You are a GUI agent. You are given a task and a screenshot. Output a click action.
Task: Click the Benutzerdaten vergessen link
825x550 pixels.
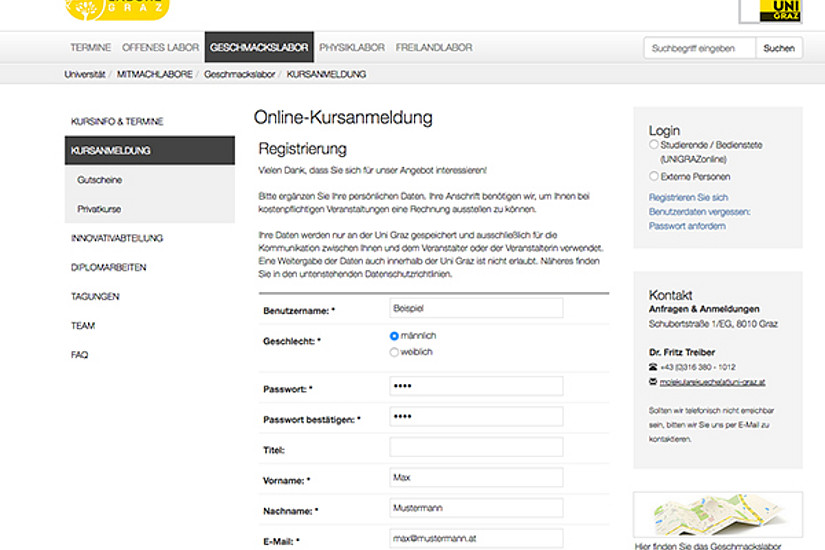(699, 212)
